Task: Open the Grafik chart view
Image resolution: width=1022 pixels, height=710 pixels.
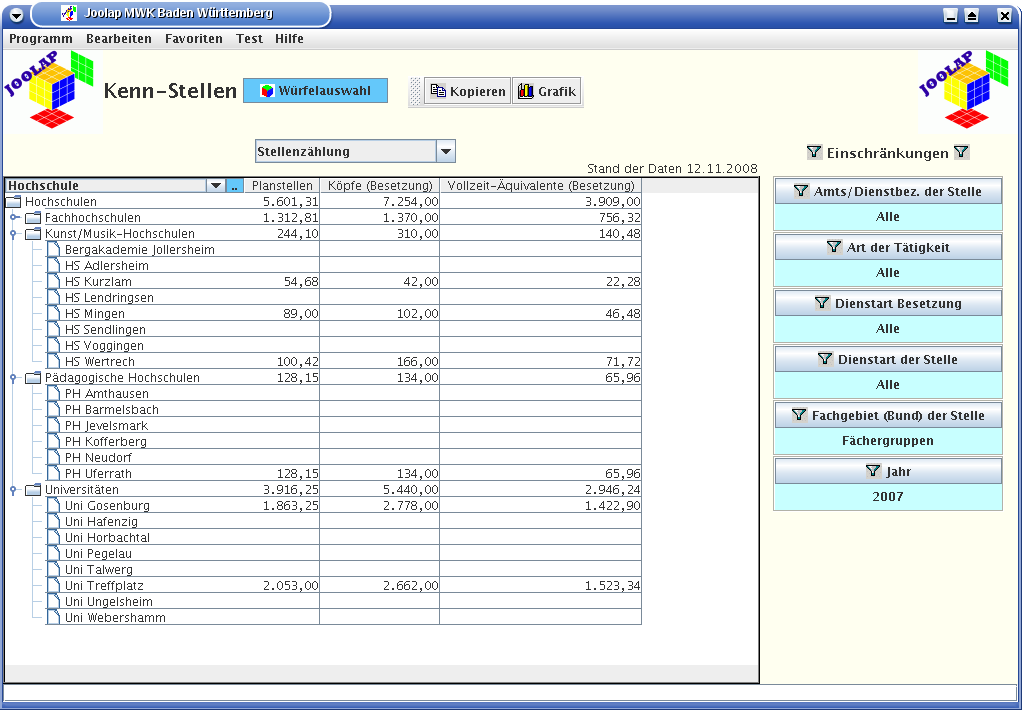Action: point(546,91)
